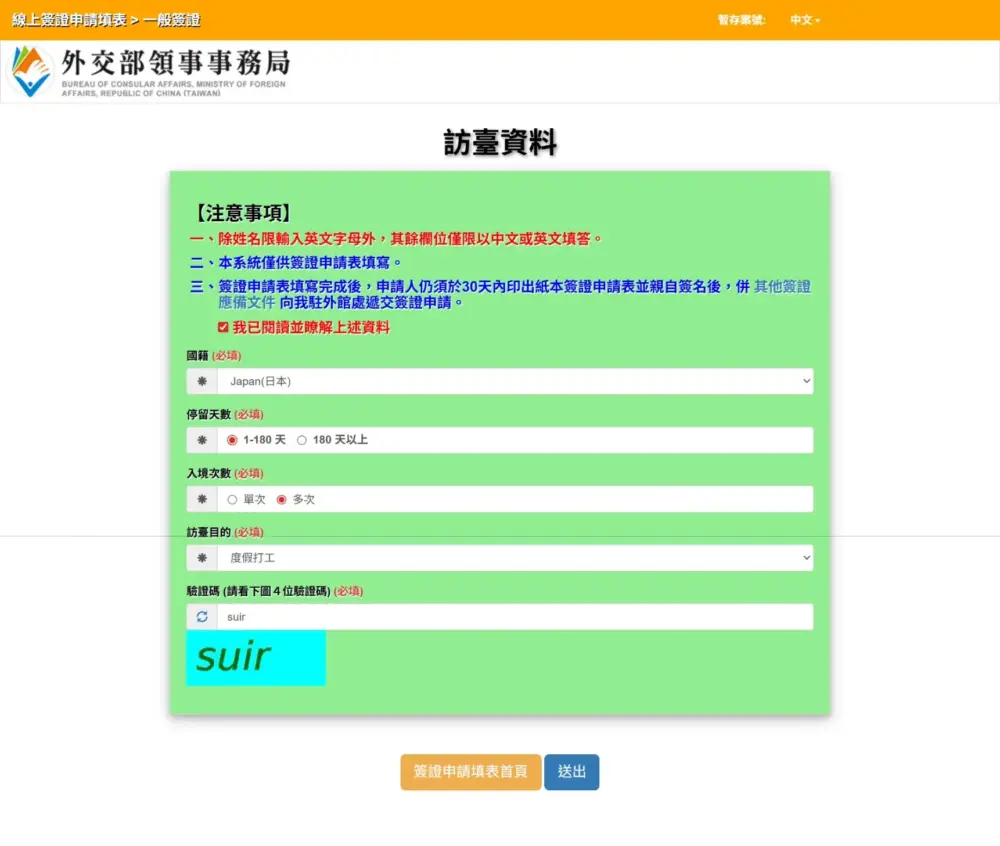The width and height of the screenshot is (1000, 846).
Task: Choose 單次 entry option
Action: pyautogui.click(x=232, y=499)
